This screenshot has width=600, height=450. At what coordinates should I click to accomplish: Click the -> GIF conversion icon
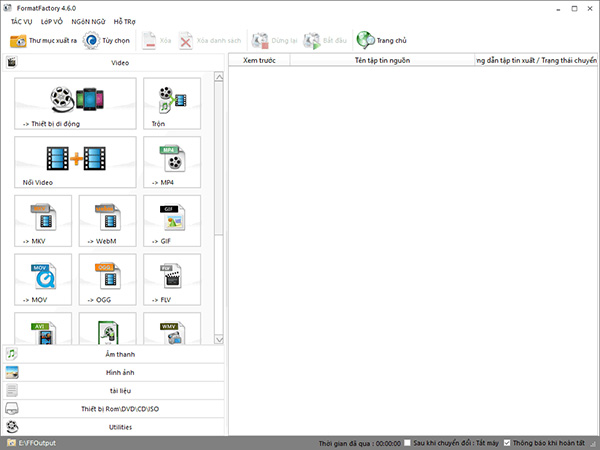171,221
